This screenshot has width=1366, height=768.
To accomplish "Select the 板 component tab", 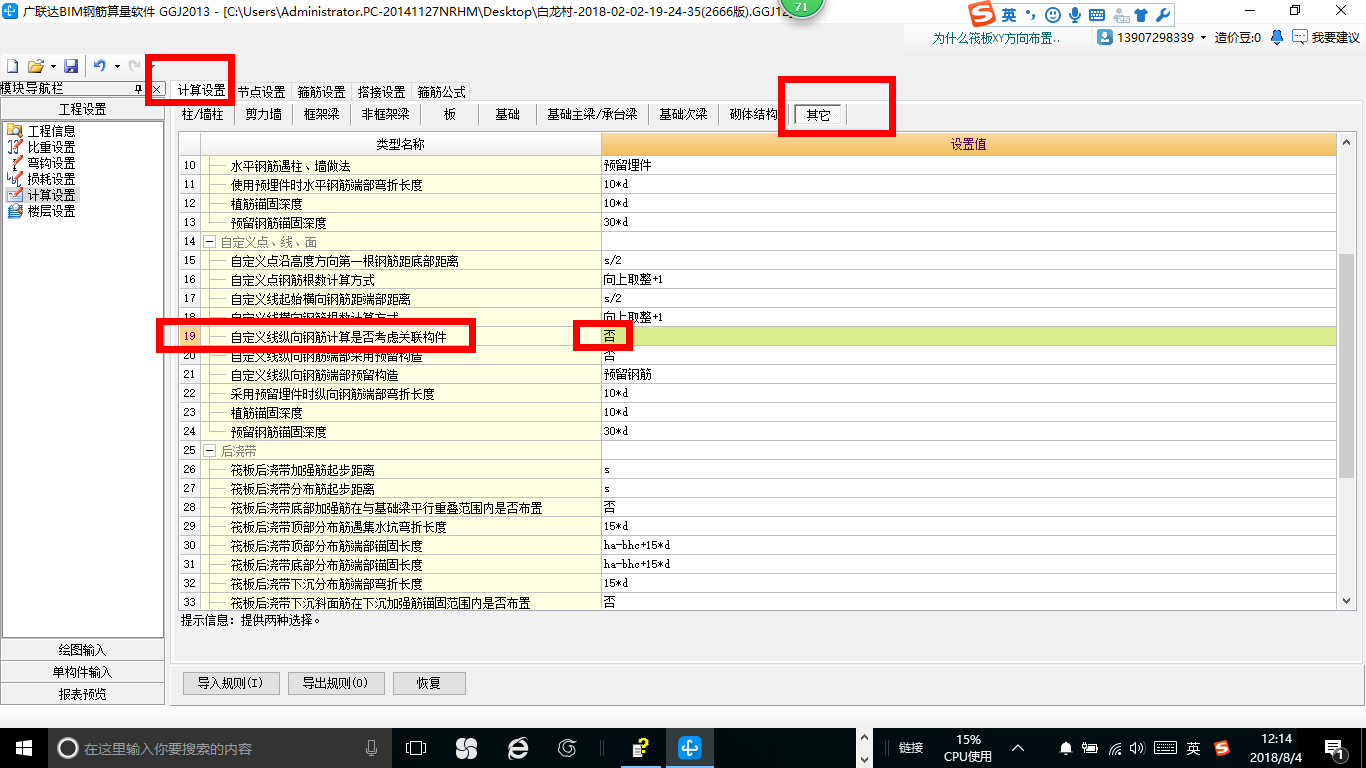I will [450, 114].
